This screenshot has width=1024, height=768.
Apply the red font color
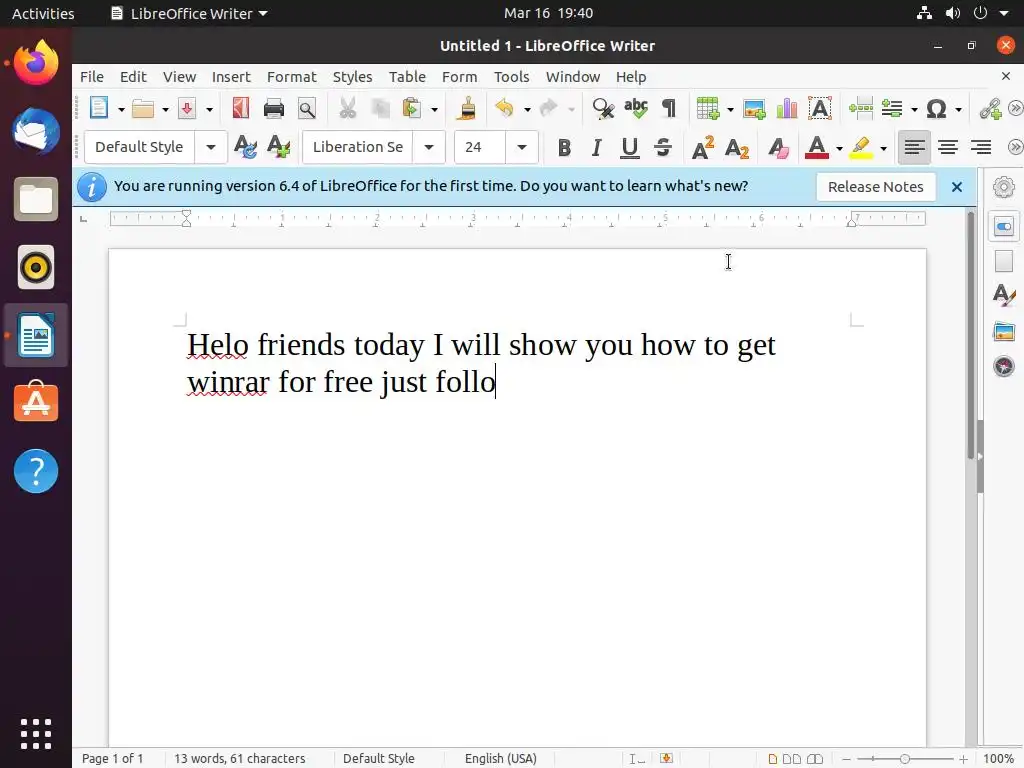tap(816, 148)
